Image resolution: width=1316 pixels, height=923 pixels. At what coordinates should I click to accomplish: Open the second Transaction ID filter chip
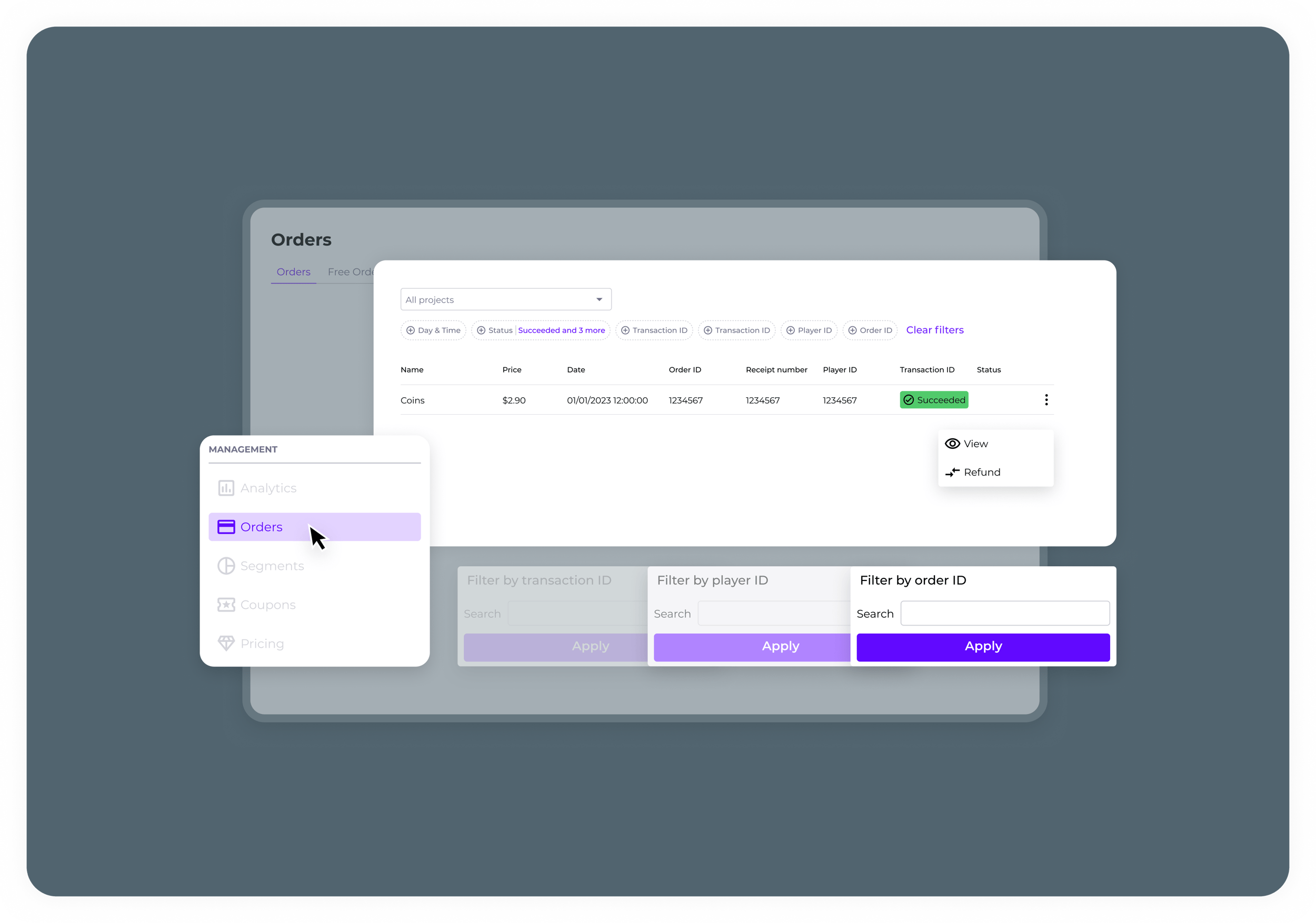[736, 330]
